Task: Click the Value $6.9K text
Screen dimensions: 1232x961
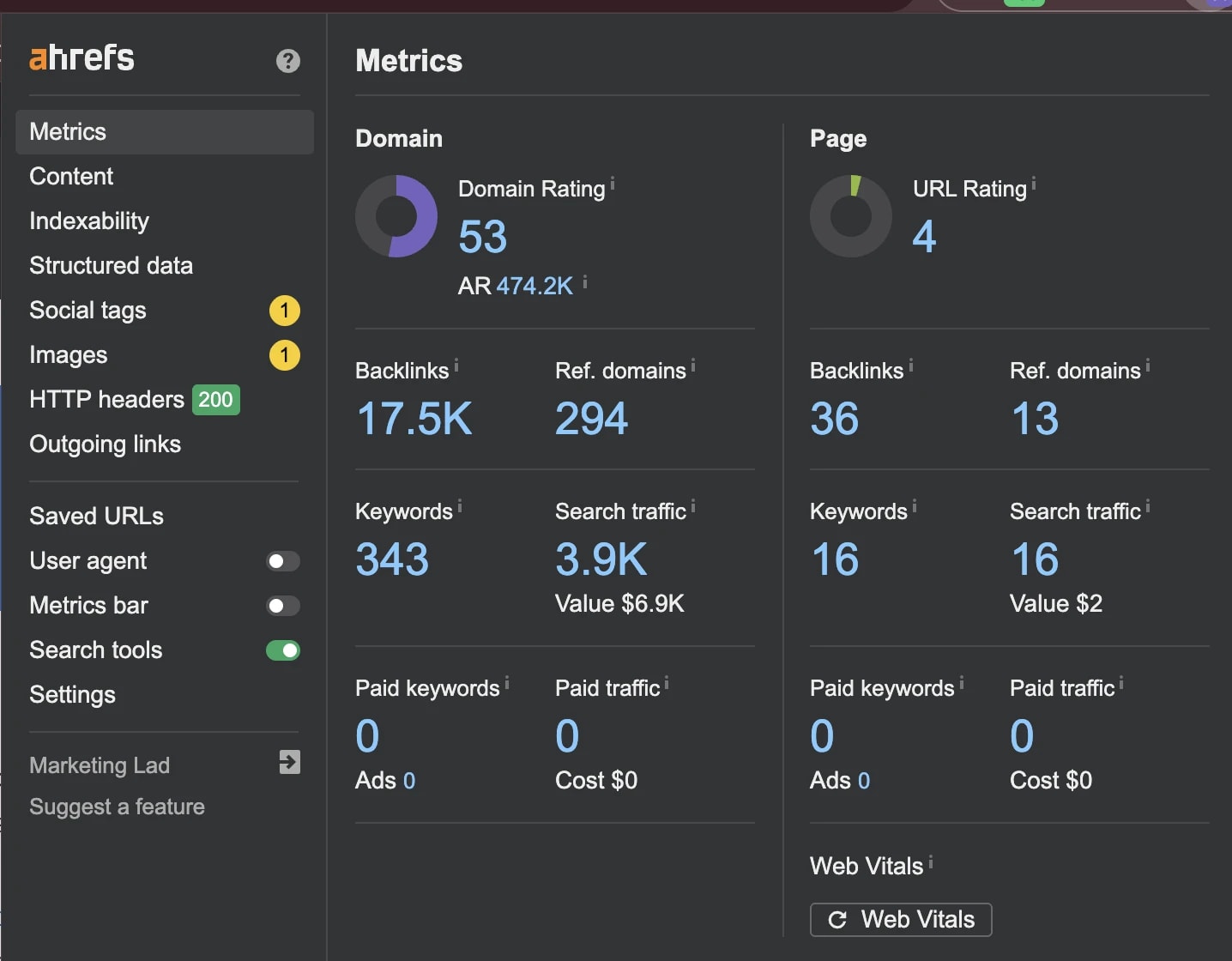Action: (x=619, y=604)
